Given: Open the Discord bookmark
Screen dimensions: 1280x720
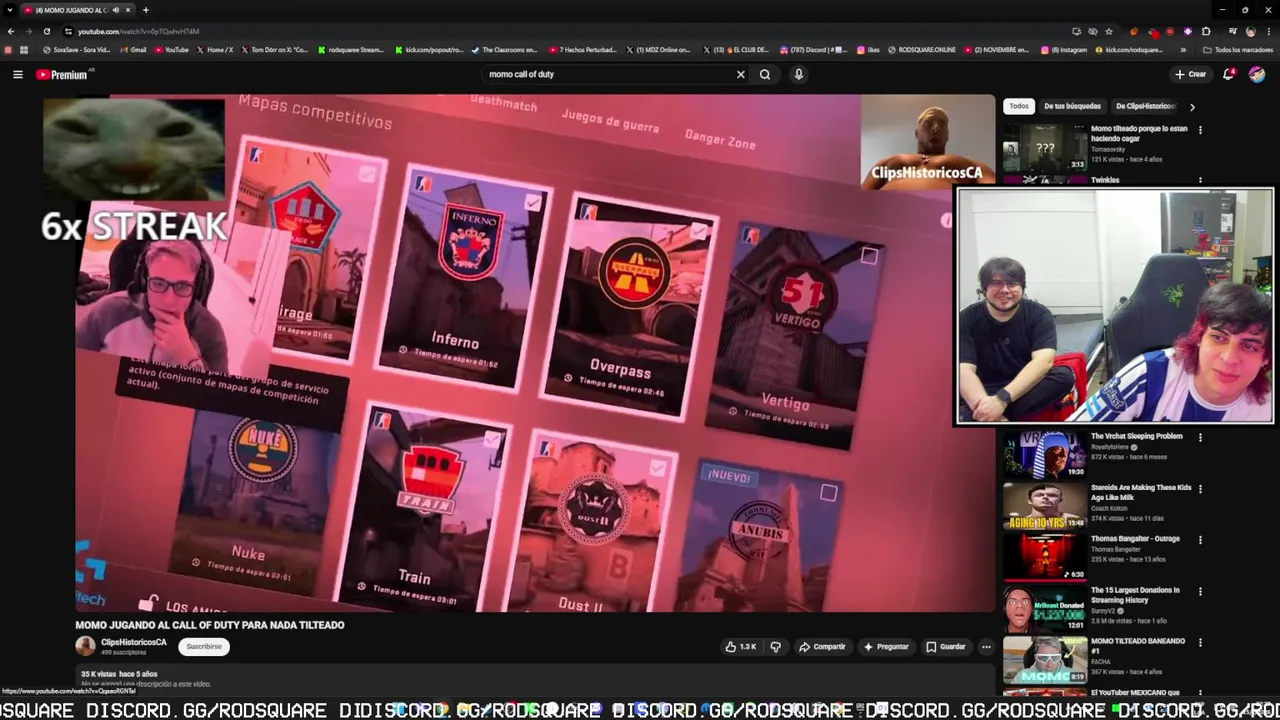Looking at the screenshot, I should 813,50.
